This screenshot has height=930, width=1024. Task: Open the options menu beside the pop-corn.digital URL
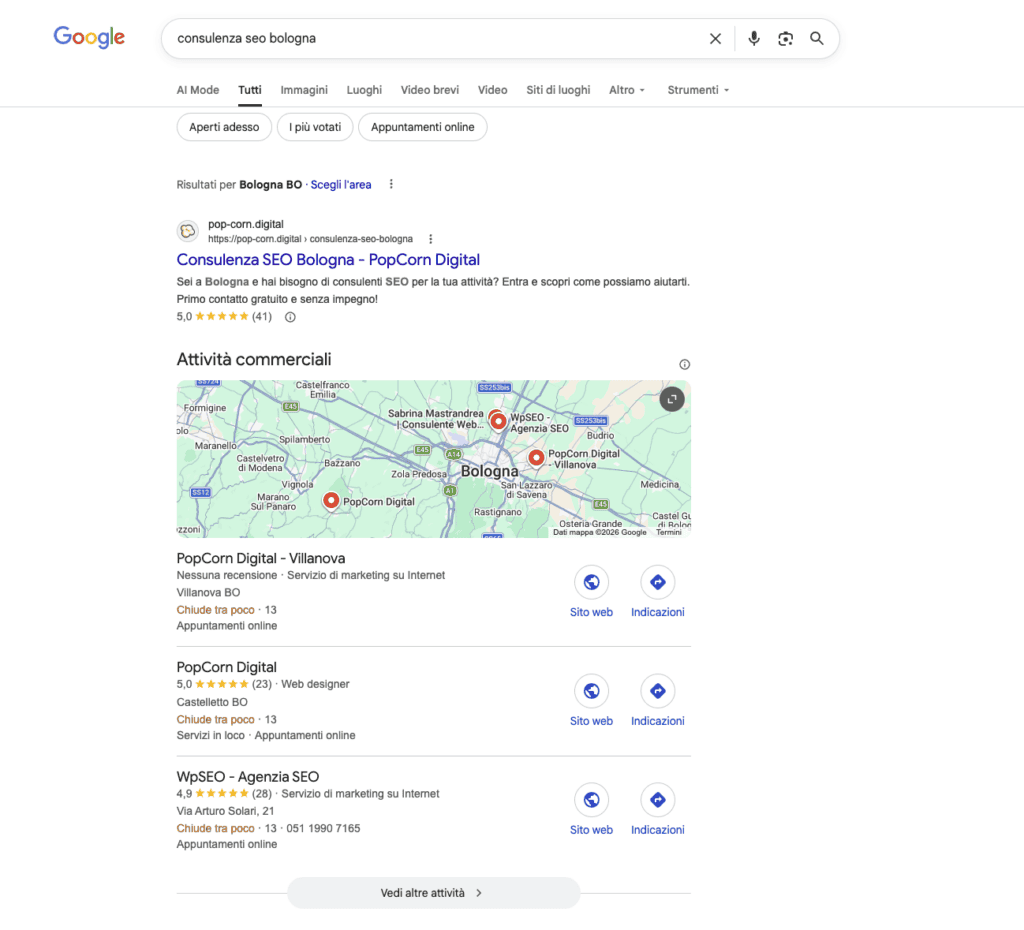pyautogui.click(x=430, y=239)
